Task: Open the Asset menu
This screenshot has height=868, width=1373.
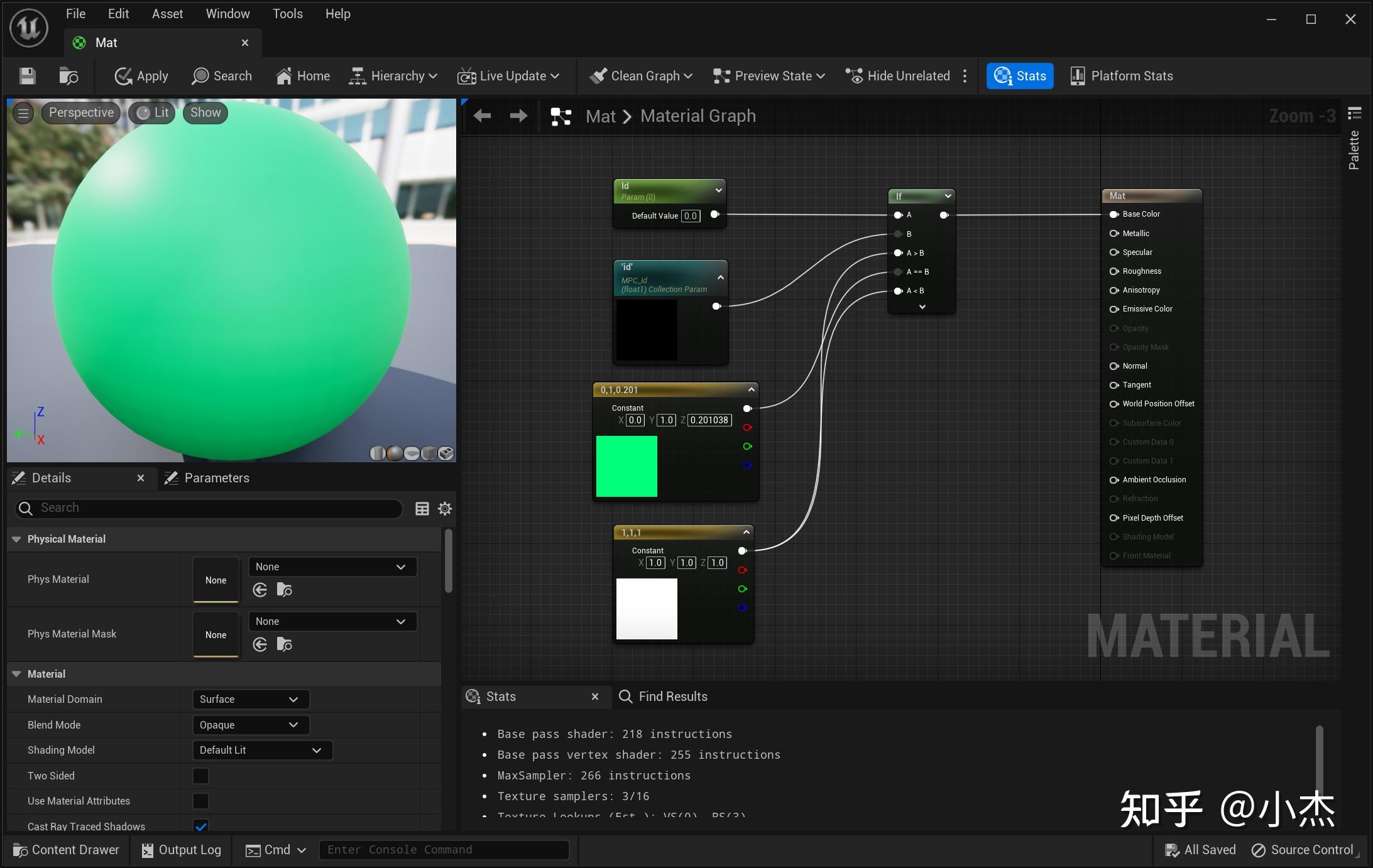Action: pyautogui.click(x=167, y=14)
